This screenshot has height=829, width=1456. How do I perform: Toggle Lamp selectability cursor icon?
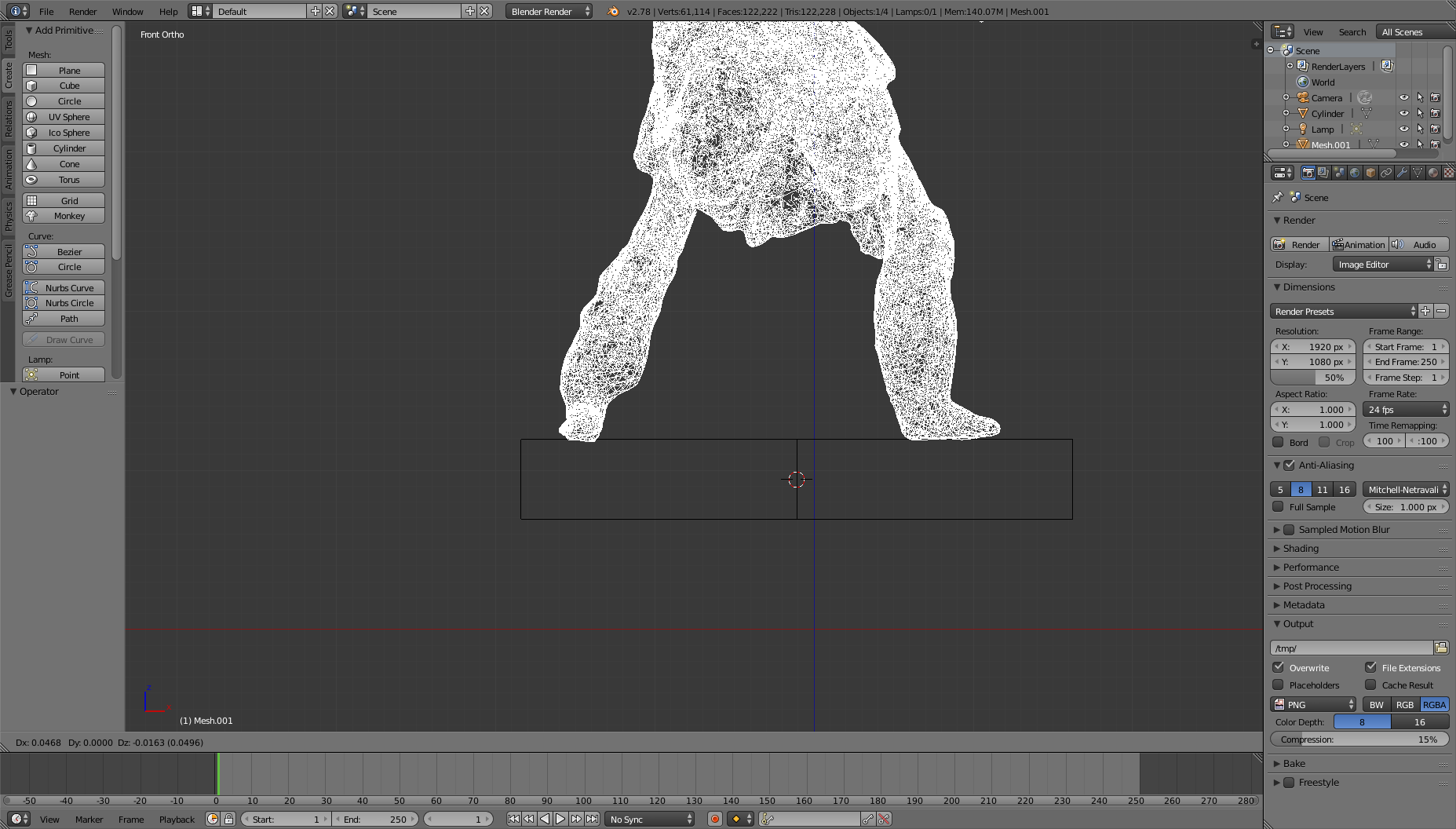(x=1420, y=129)
